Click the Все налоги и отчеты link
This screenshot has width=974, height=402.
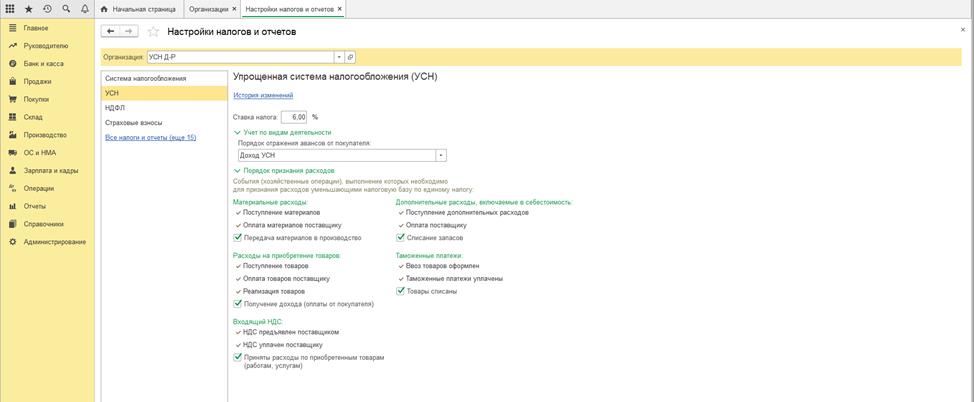pyautogui.click(x=151, y=137)
